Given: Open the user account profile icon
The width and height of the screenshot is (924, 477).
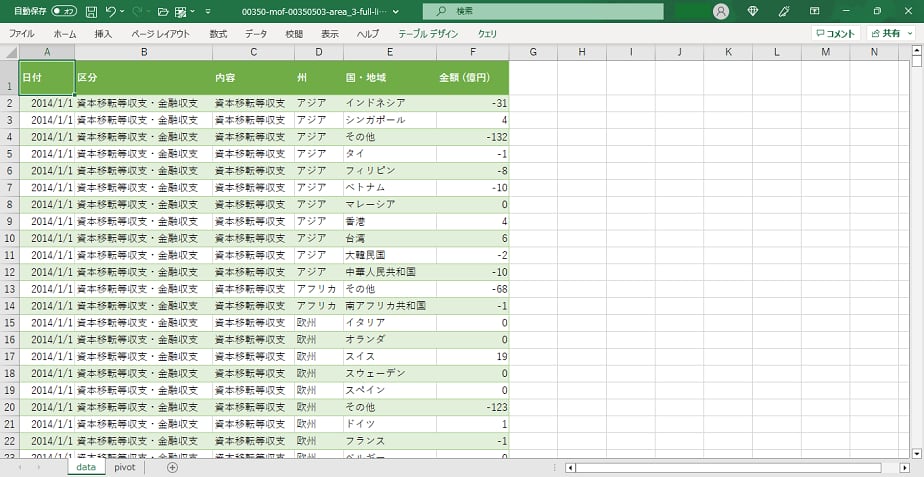Looking at the screenshot, I should coord(721,11).
